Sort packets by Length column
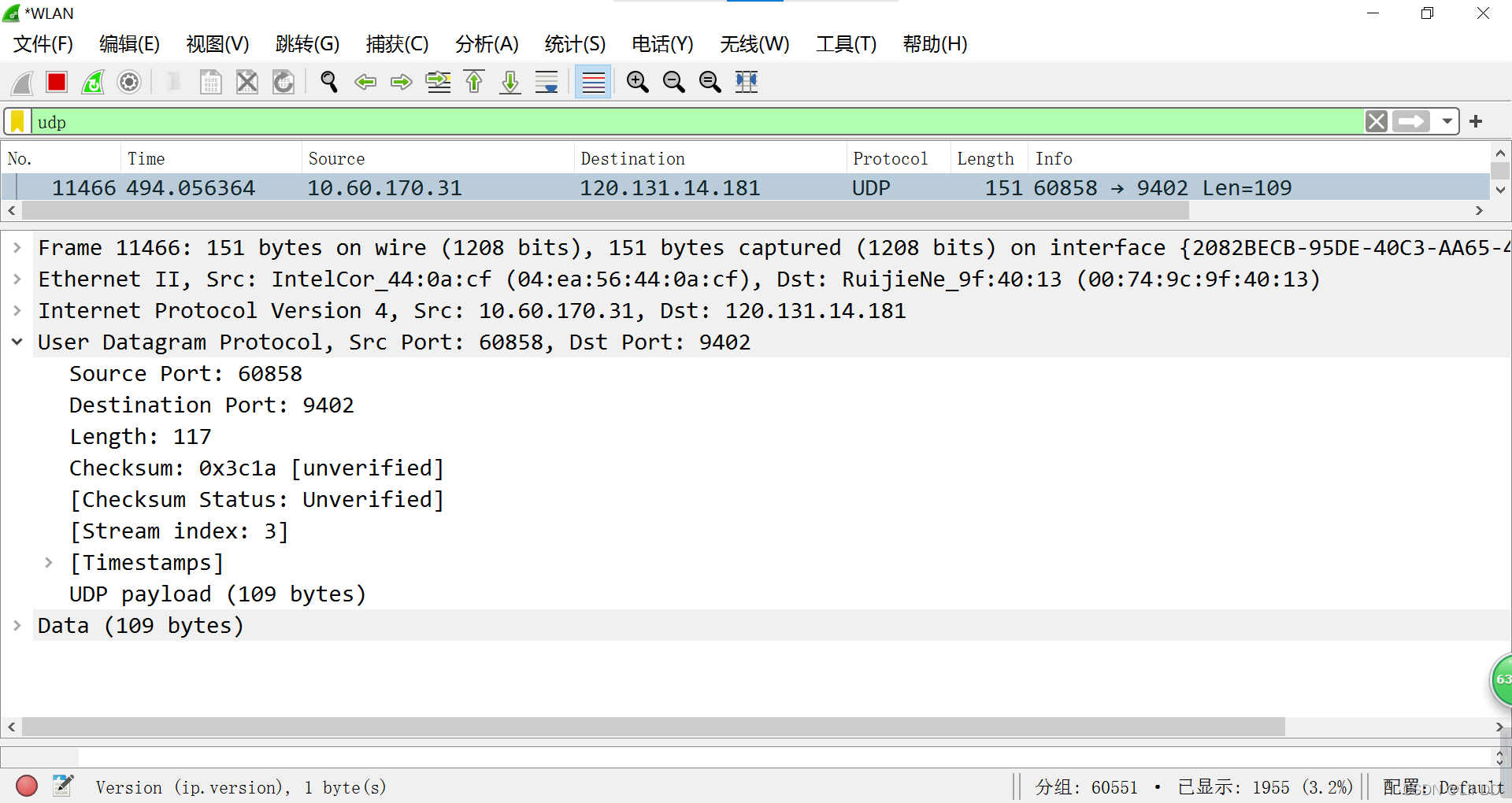 989,159
